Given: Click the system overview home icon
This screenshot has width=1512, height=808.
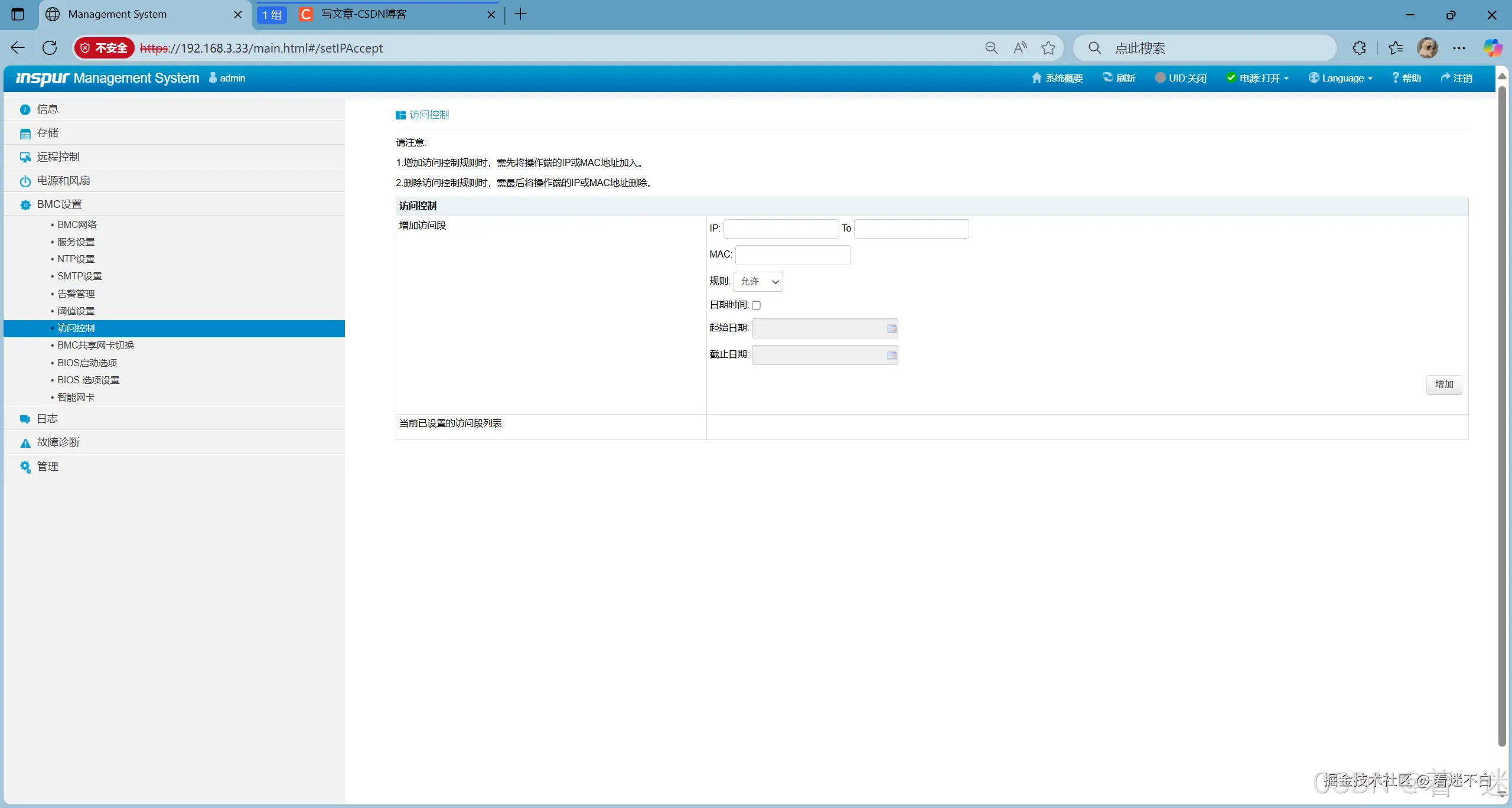Looking at the screenshot, I should coord(1036,78).
